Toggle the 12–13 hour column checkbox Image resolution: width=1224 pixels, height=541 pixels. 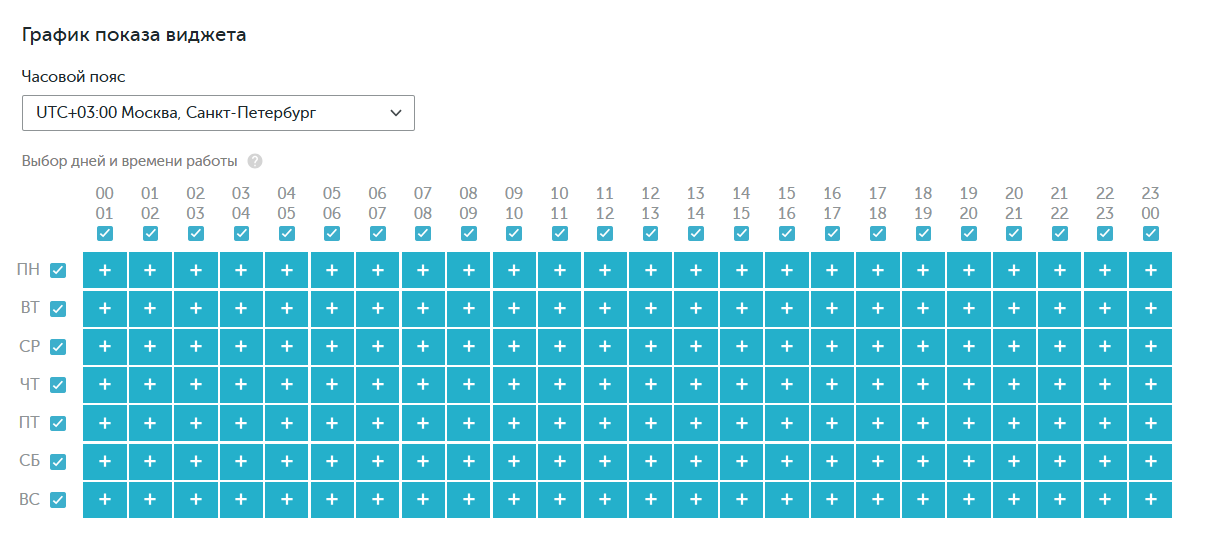650,234
